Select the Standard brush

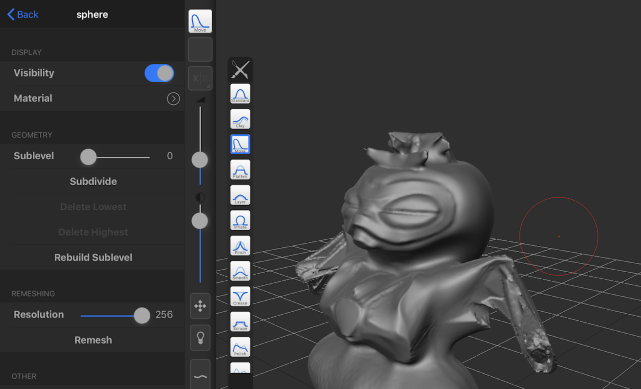coord(240,94)
